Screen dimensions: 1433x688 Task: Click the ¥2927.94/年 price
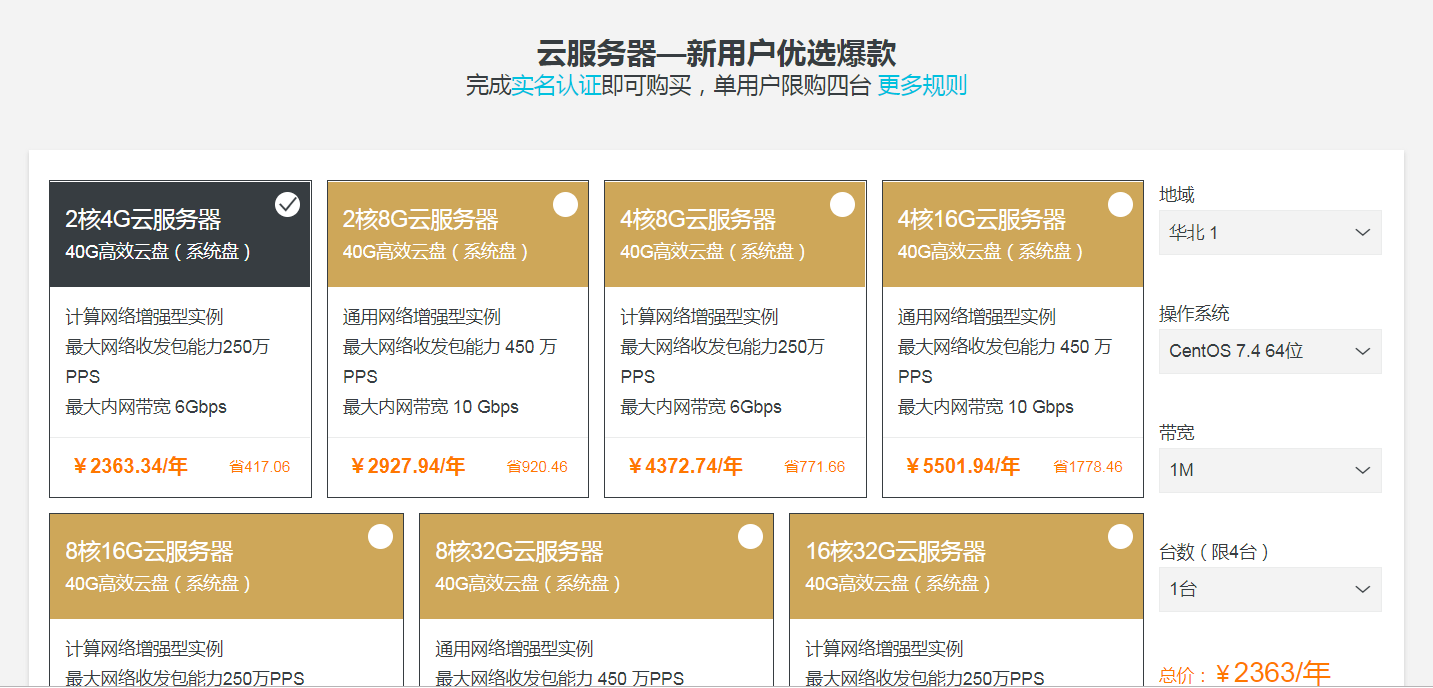click(x=408, y=466)
